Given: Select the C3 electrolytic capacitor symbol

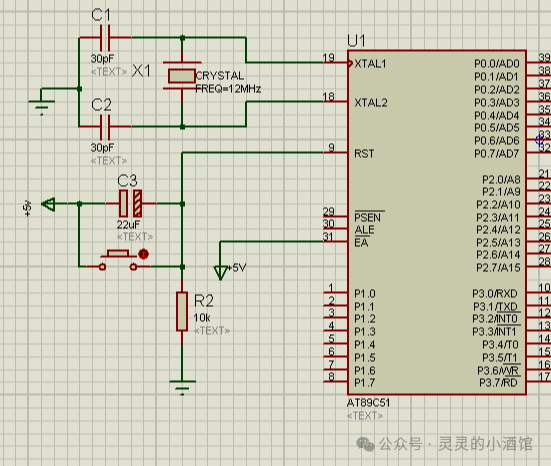Looking at the screenshot, I should [130, 203].
